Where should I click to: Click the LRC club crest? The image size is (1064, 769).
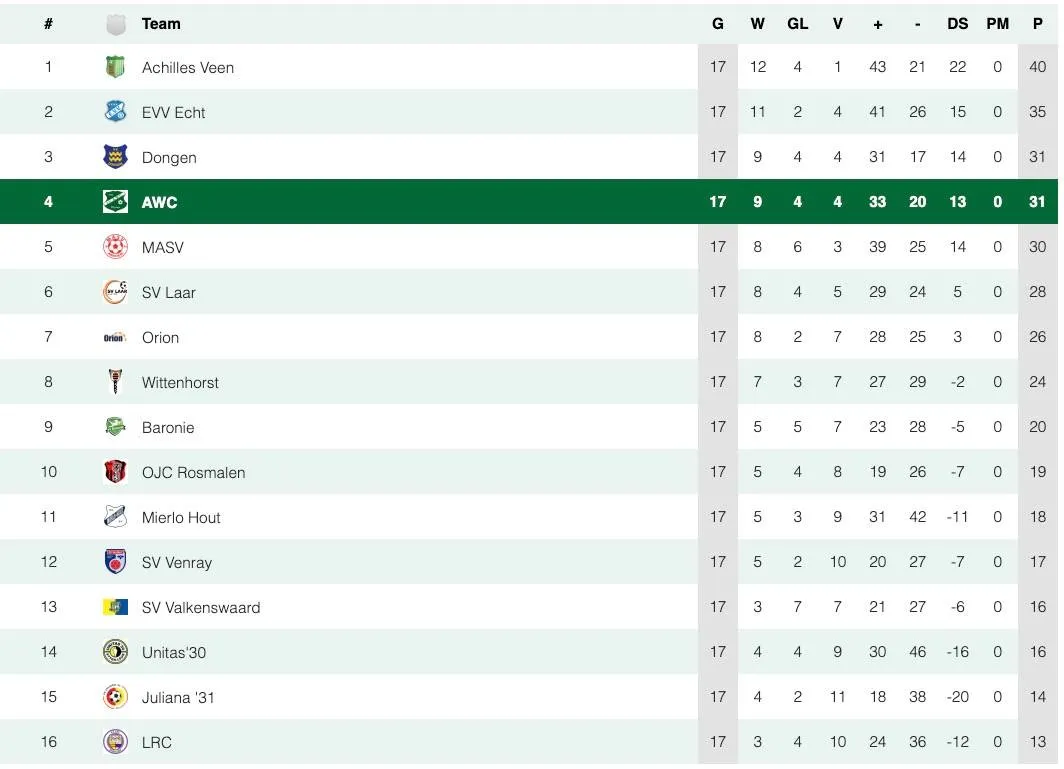115,742
